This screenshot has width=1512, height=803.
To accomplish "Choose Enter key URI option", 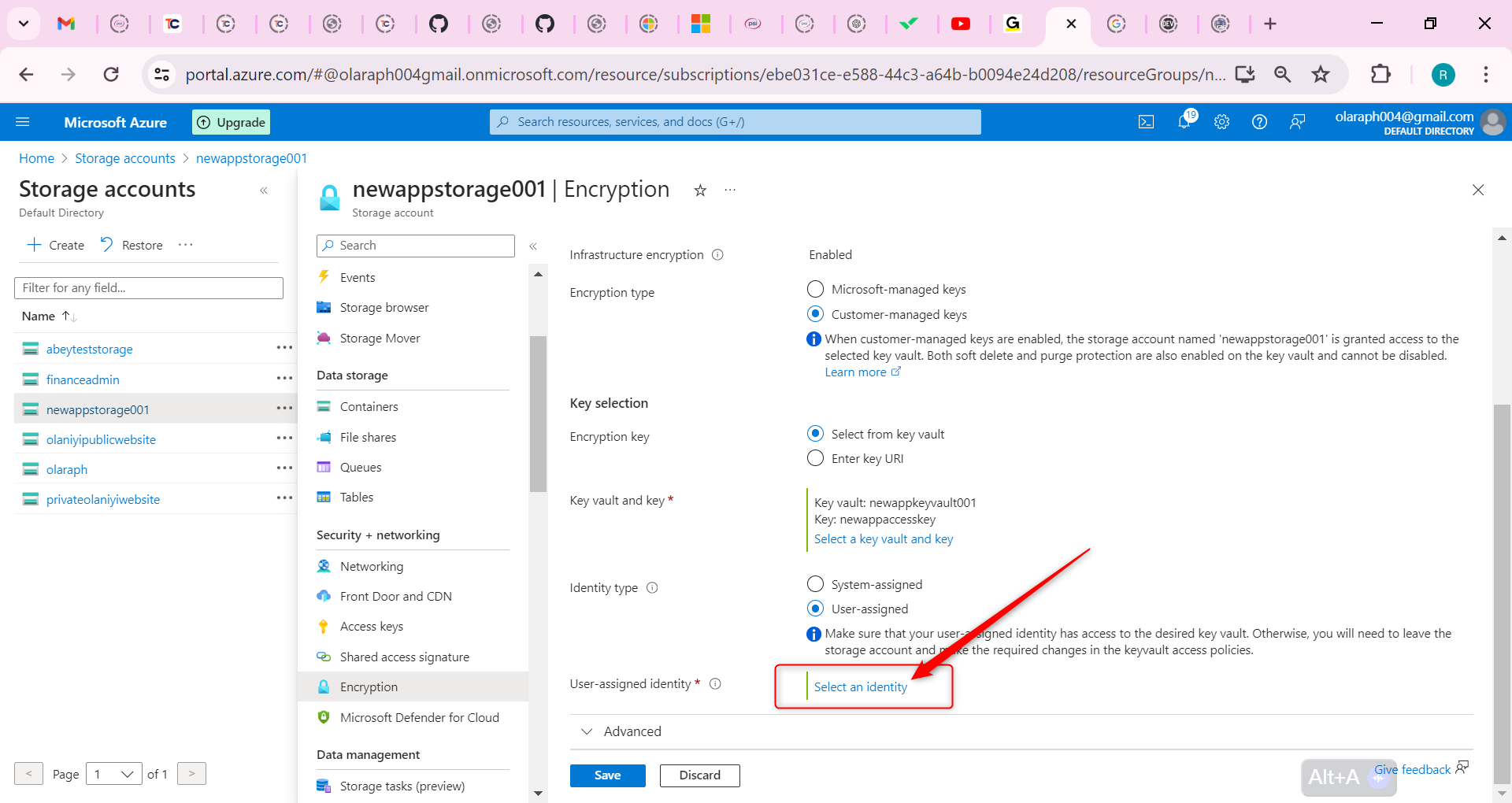I will [815, 458].
